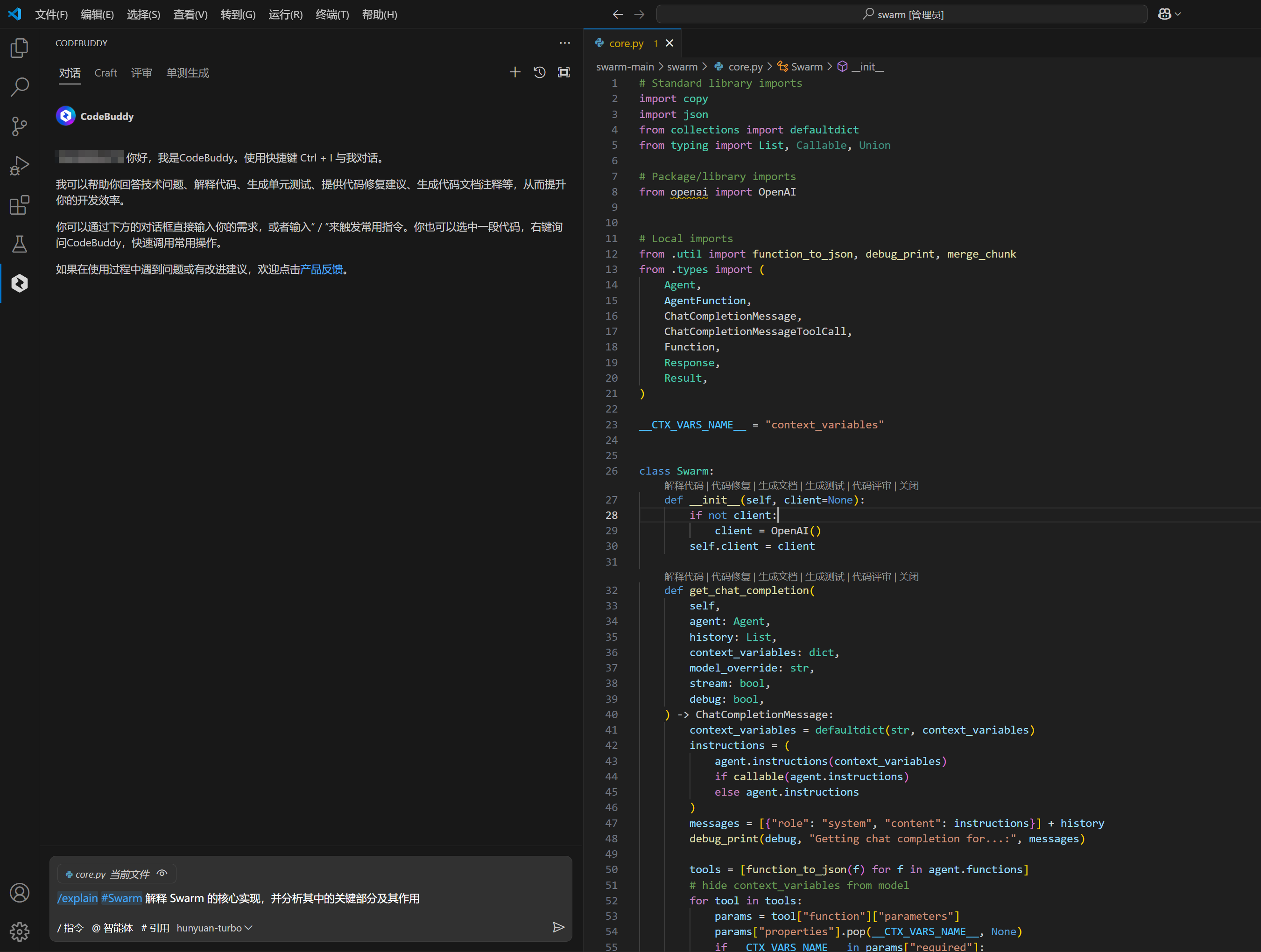Open the Accounts icon in activity bar
The height and width of the screenshot is (952, 1261).
(20, 893)
